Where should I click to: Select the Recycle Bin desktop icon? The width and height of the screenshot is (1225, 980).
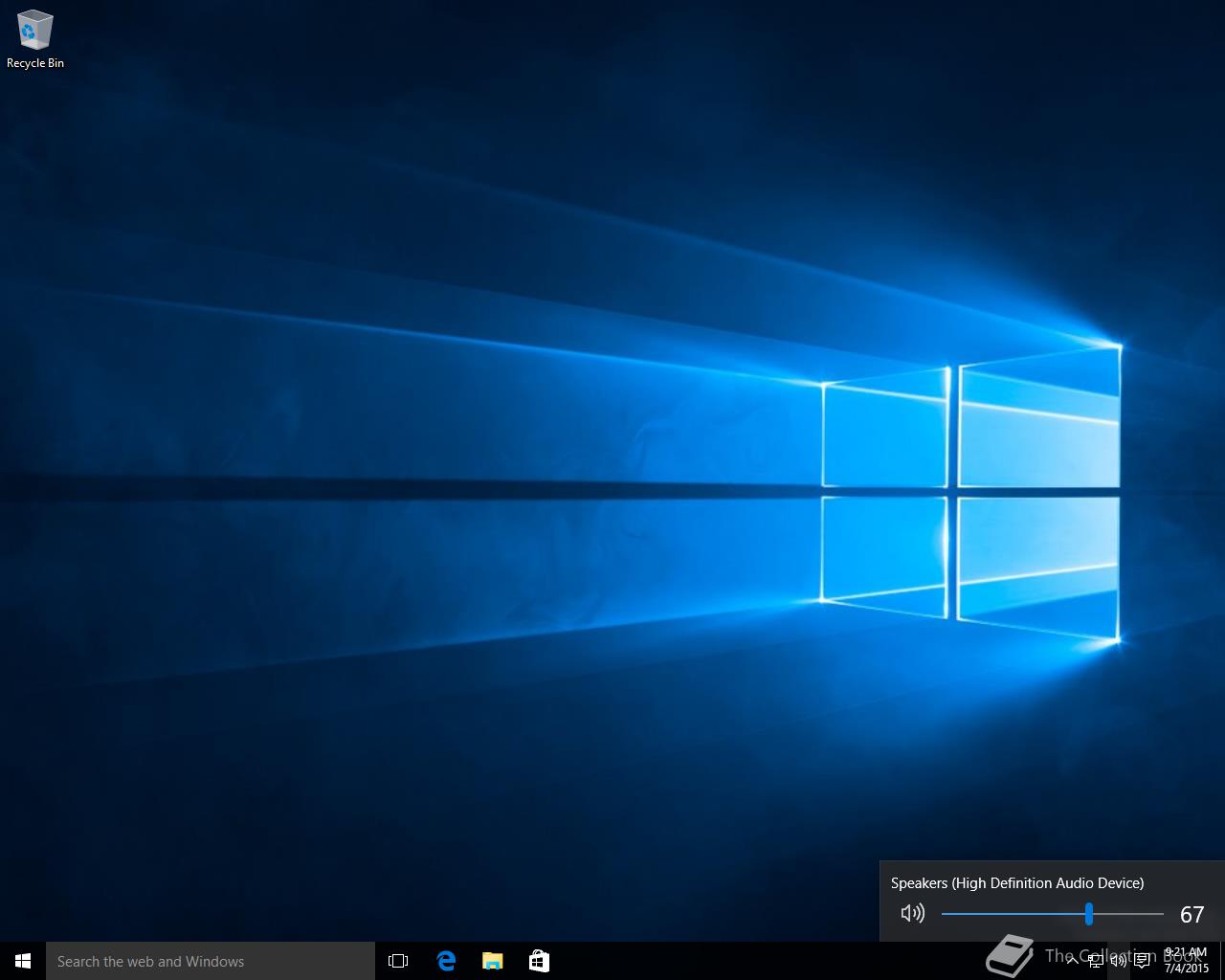click(35, 40)
